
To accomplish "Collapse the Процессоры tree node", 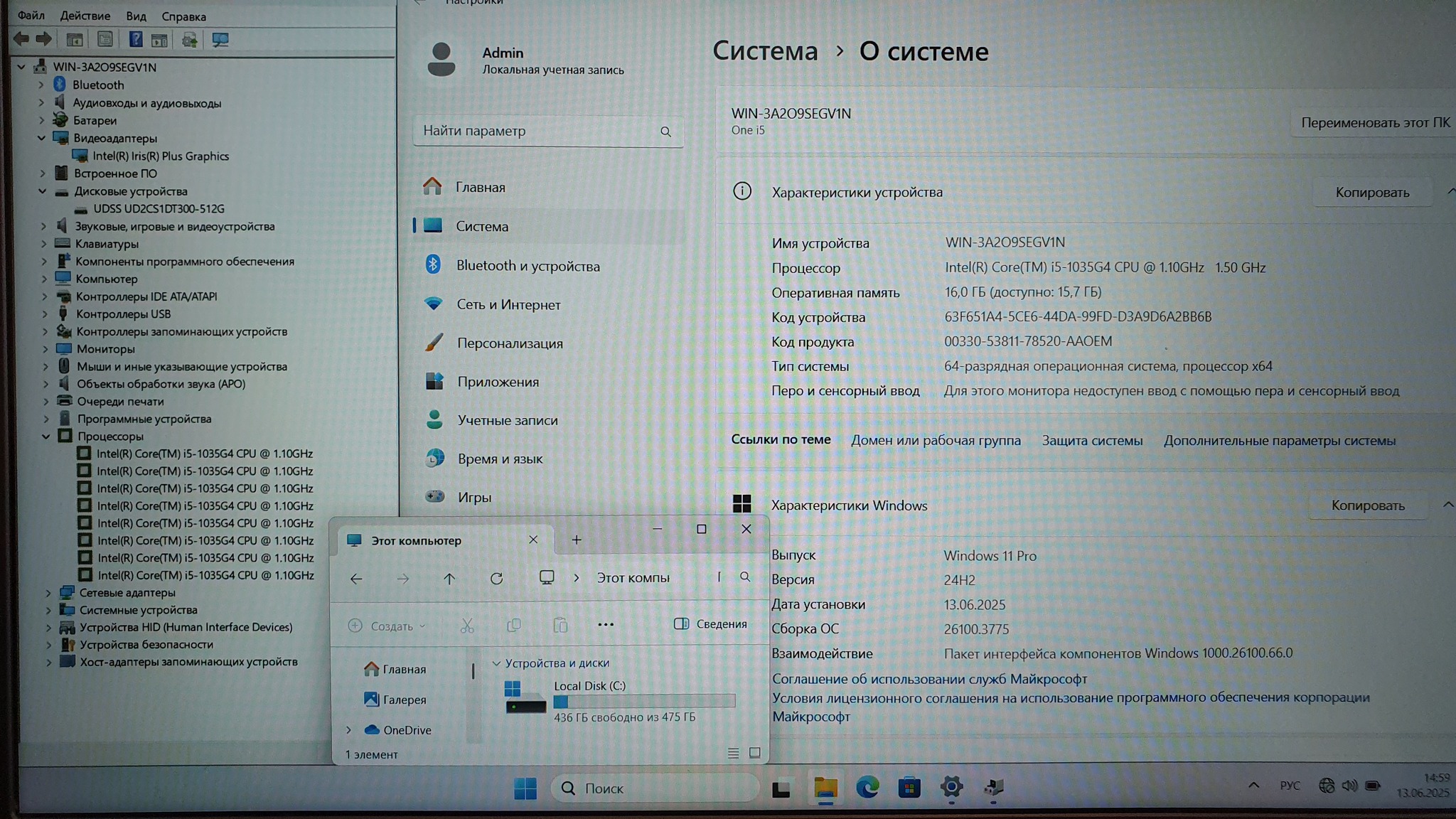I will [x=46, y=436].
